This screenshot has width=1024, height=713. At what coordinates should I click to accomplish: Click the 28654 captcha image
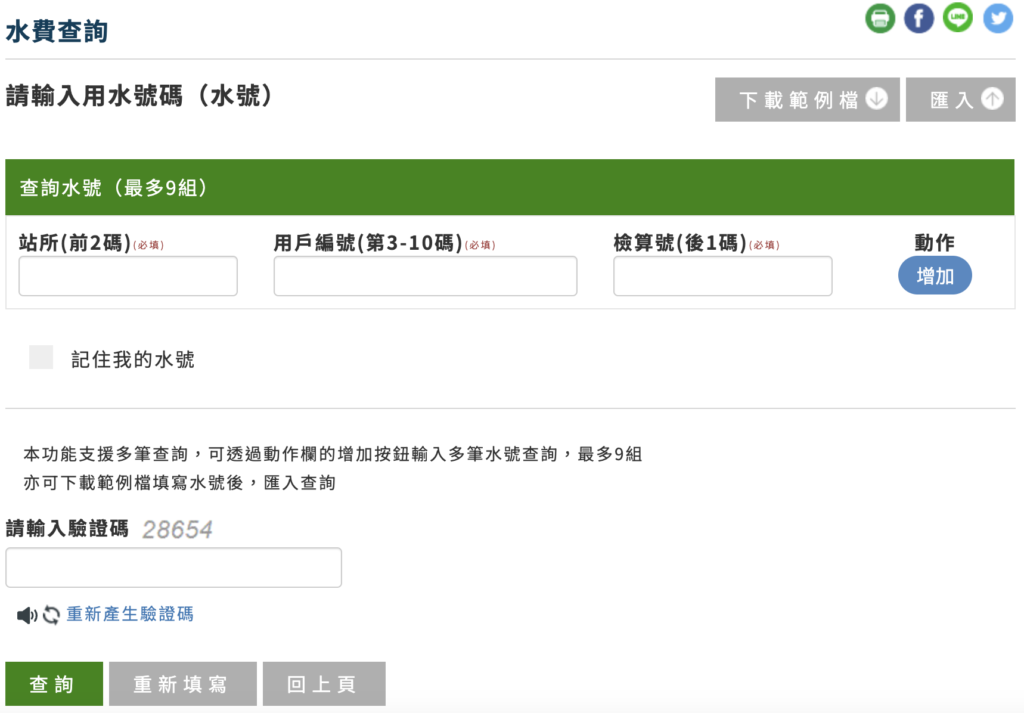[x=177, y=530]
